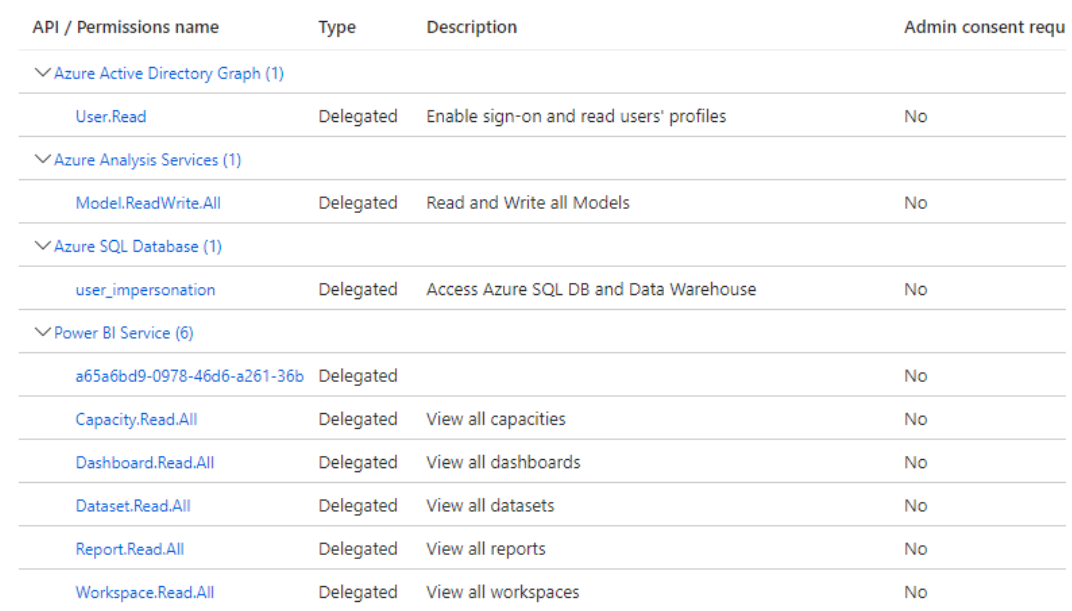Click the Power BI Service group label
Screen dimensions: 1072x611
pos(123,332)
